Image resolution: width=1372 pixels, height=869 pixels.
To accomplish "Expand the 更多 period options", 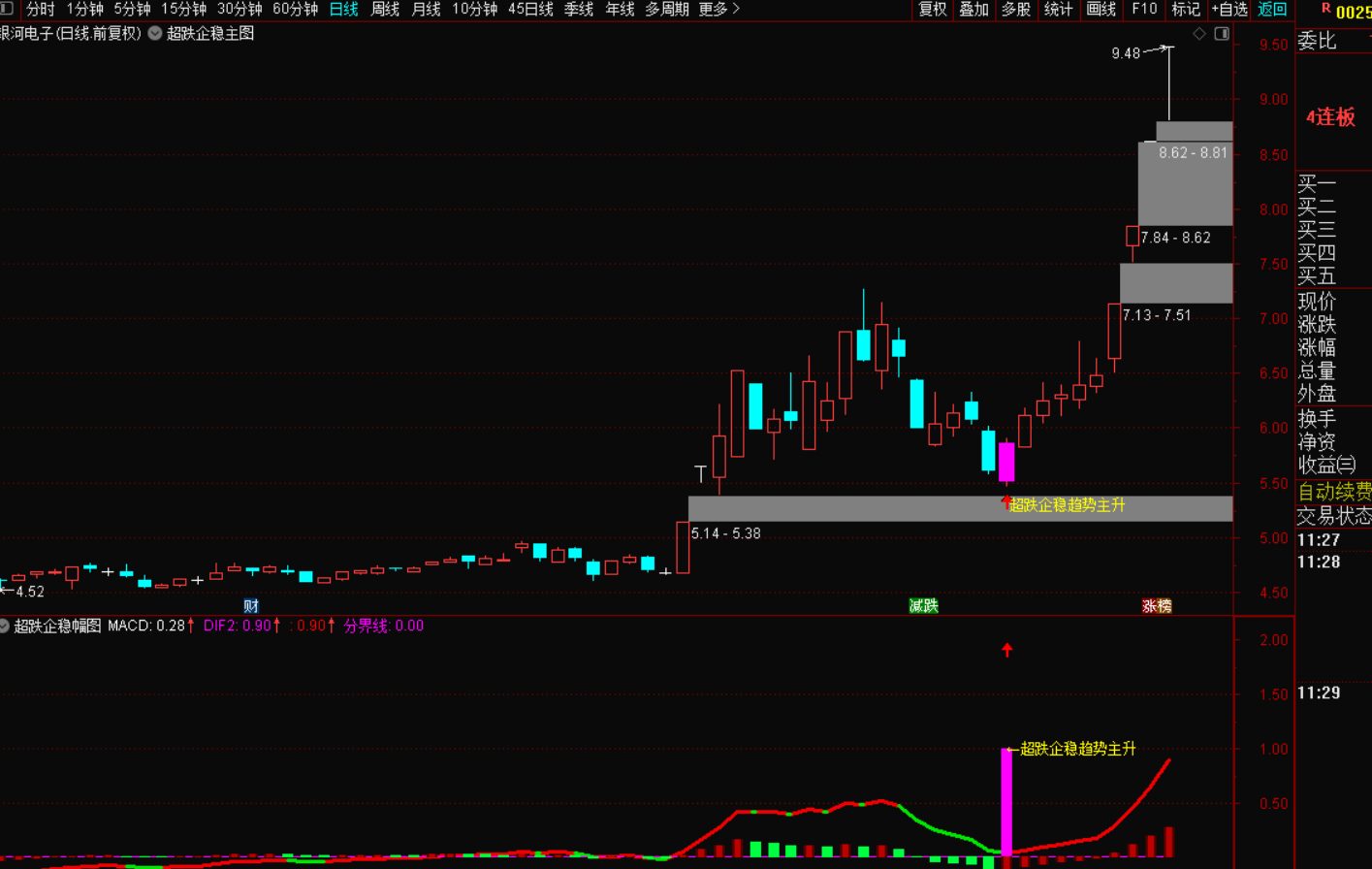I will (718, 9).
